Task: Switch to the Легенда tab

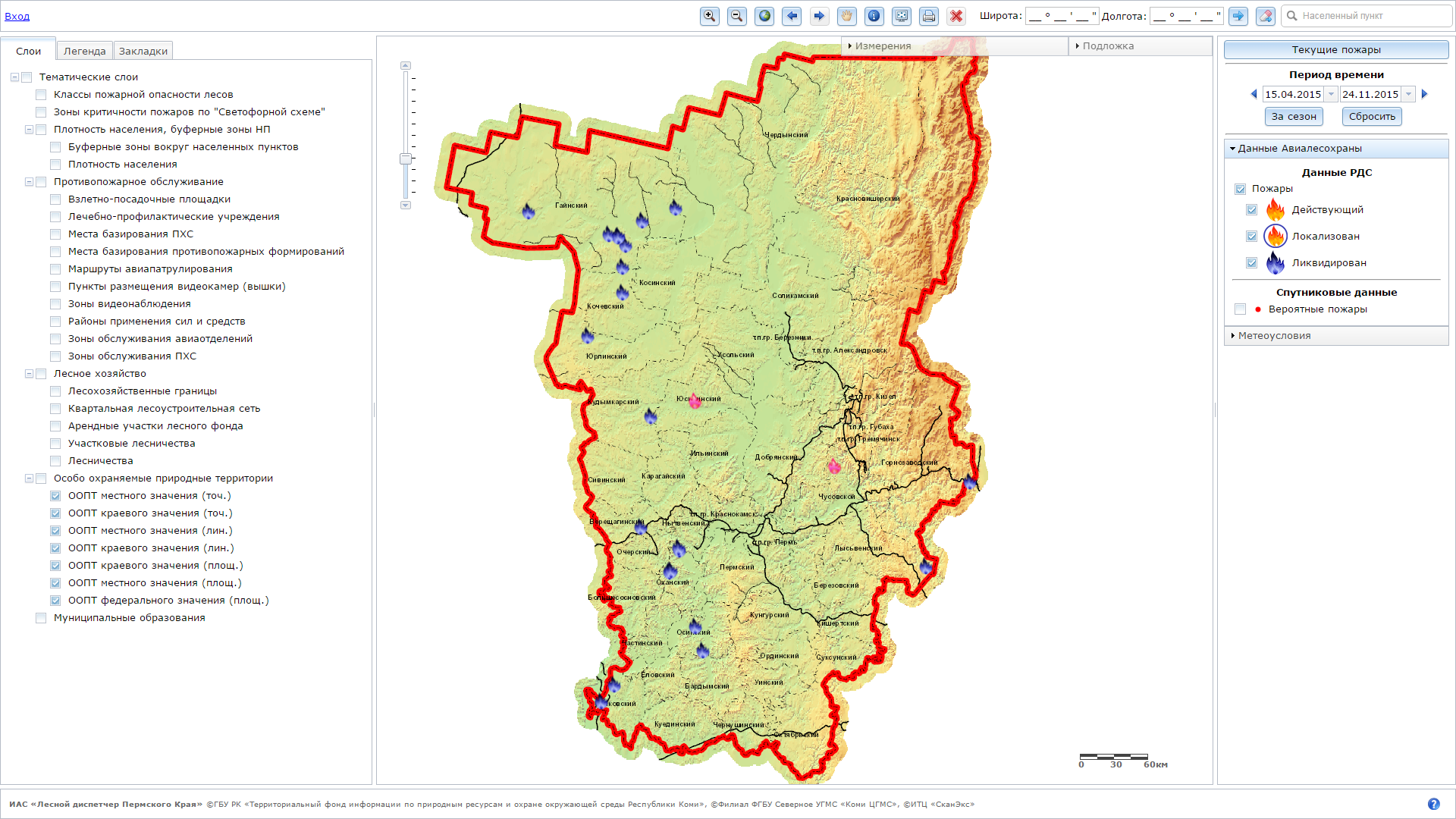Action: tap(85, 51)
